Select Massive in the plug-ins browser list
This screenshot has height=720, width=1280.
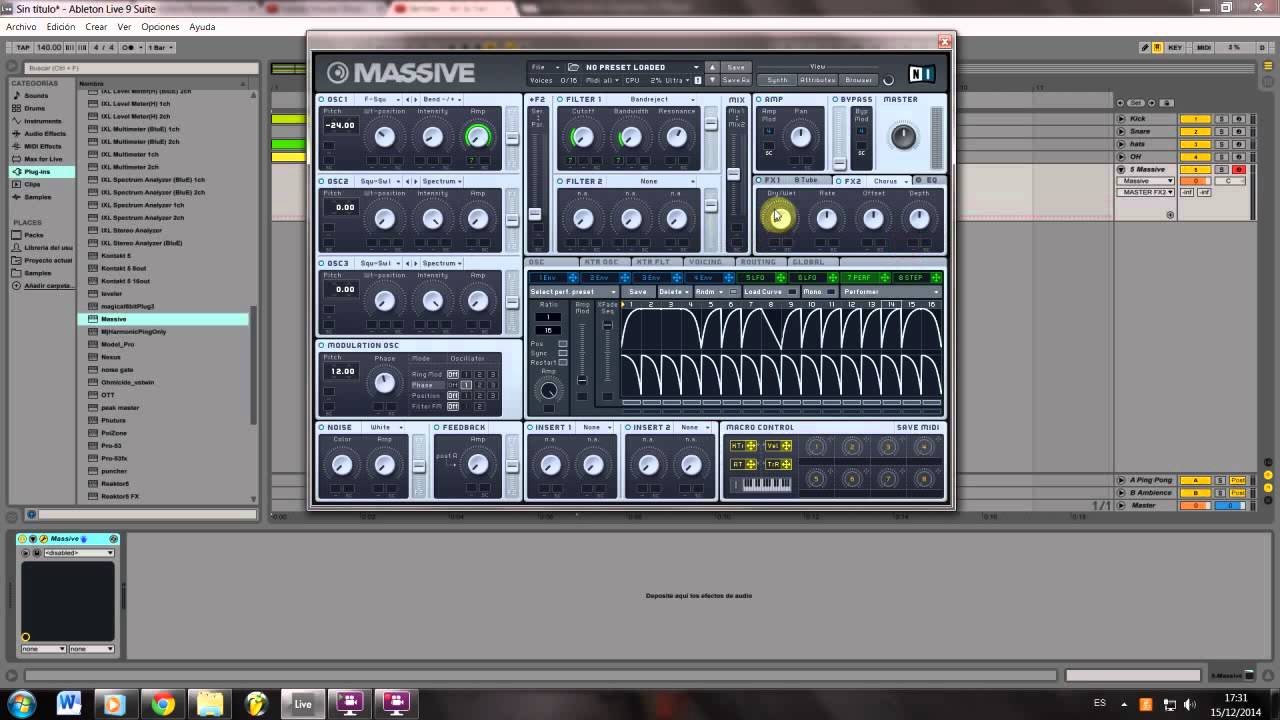click(163, 319)
